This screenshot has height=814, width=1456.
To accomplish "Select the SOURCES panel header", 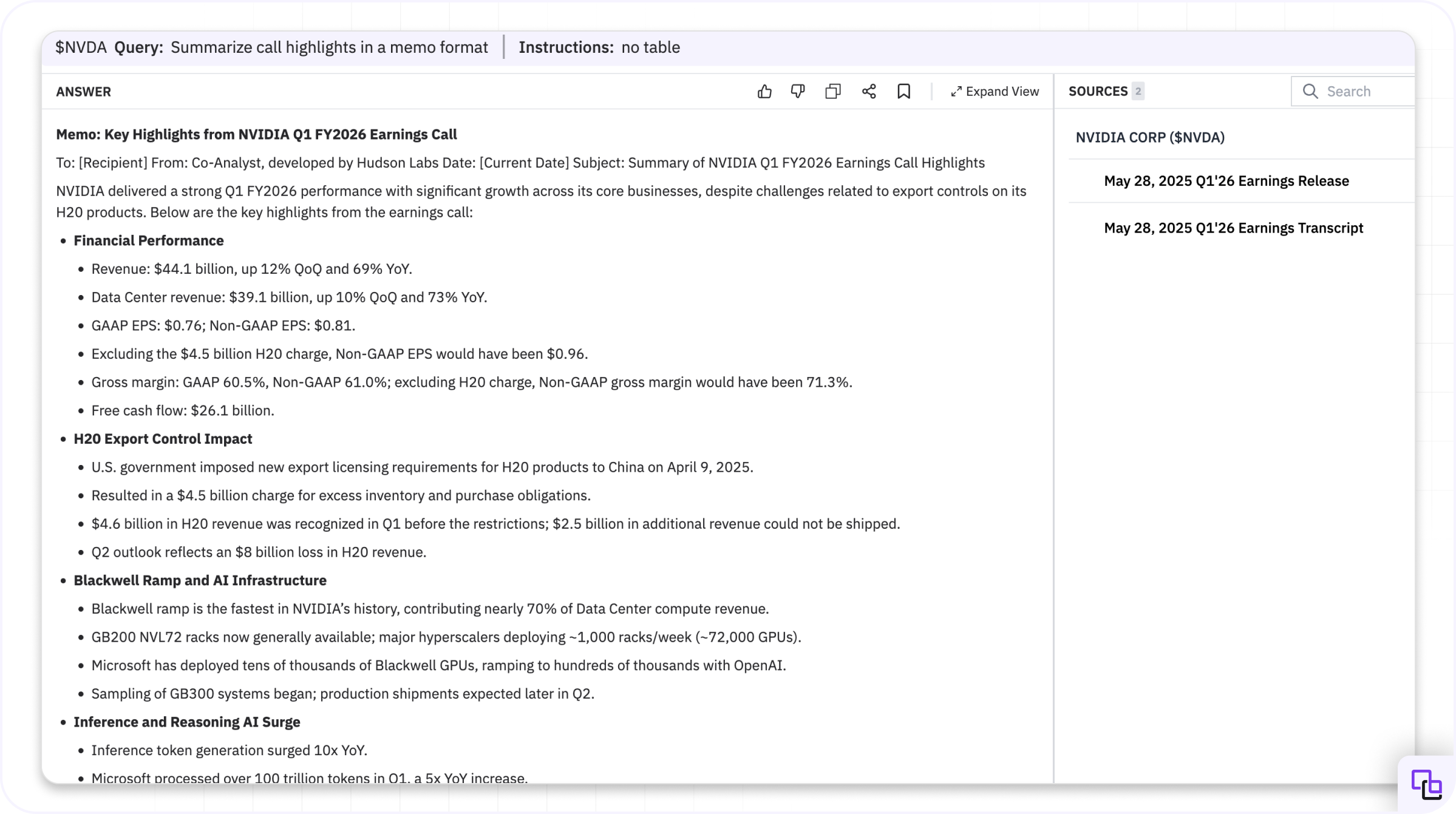I will click(x=1098, y=92).
